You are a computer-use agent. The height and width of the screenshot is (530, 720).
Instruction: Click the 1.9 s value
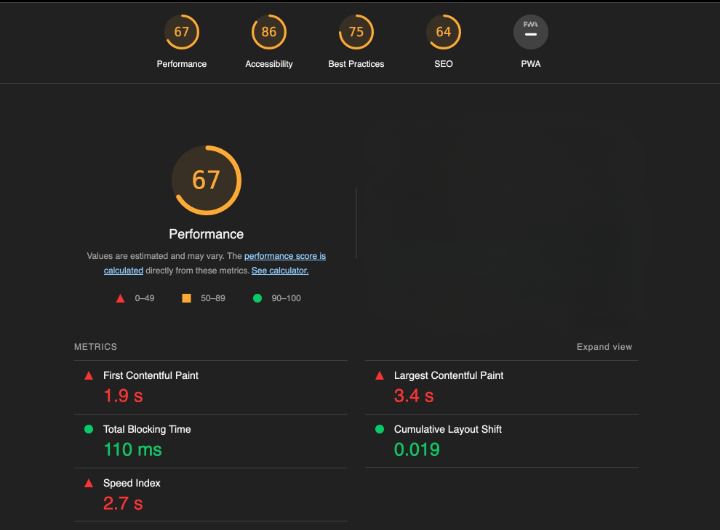click(123, 395)
